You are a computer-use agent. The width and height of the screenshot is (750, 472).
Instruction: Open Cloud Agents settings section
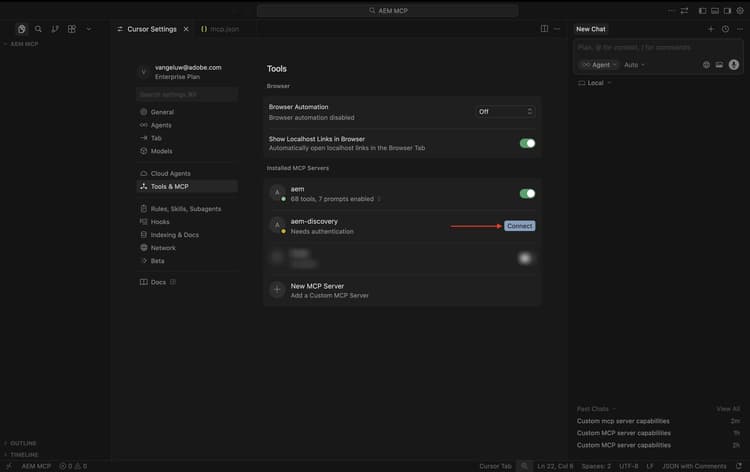pyautogui.click(x=187, y=173)
